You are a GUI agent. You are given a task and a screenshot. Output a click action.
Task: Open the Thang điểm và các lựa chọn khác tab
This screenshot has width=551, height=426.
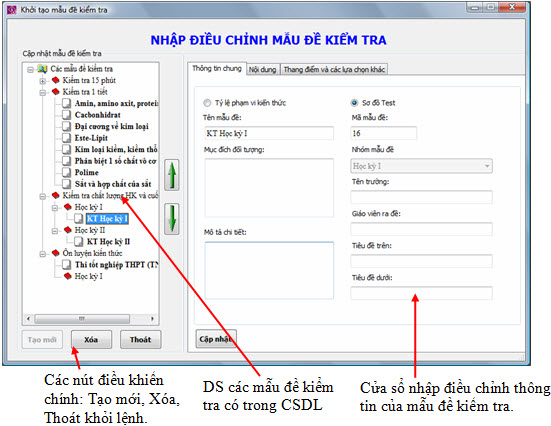pos(334,69)
